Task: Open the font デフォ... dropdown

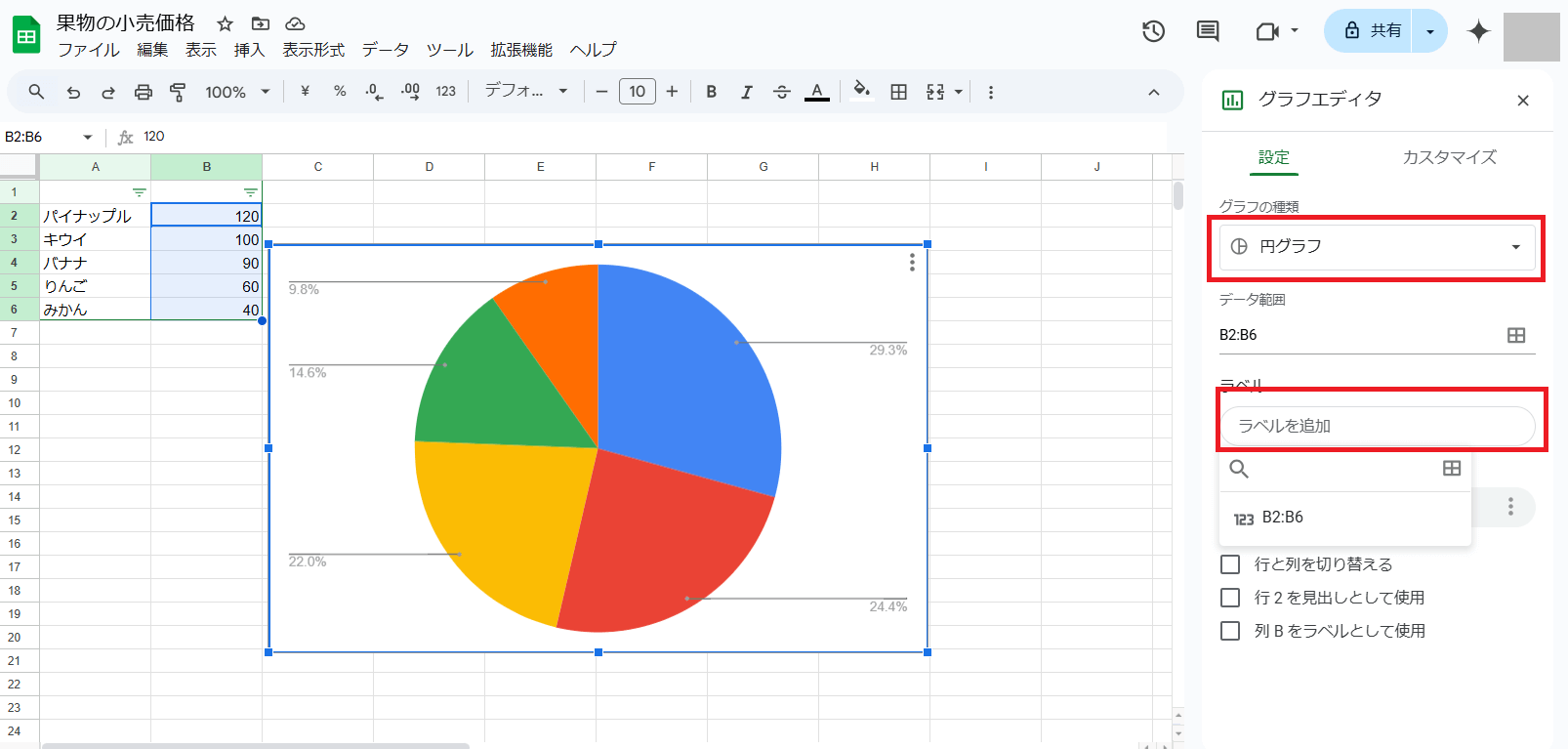Action: click(526, 91)
